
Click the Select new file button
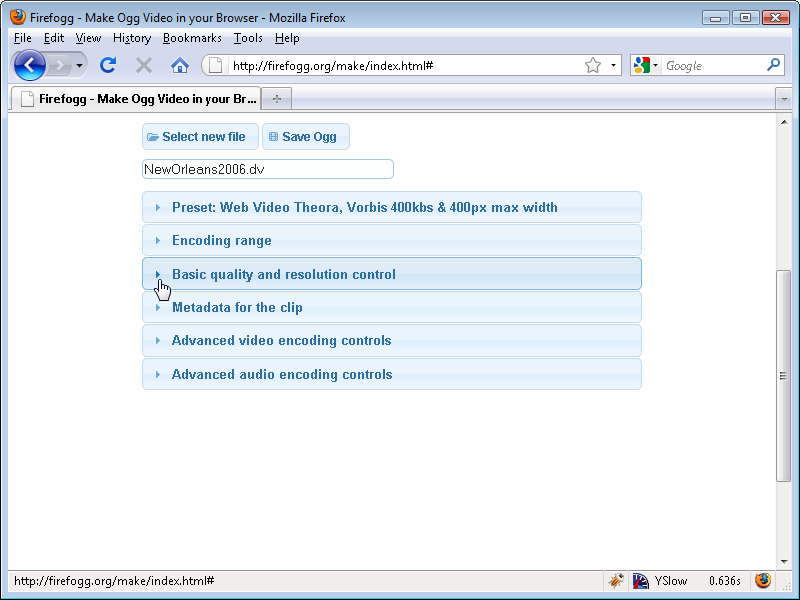pos(200,136)
